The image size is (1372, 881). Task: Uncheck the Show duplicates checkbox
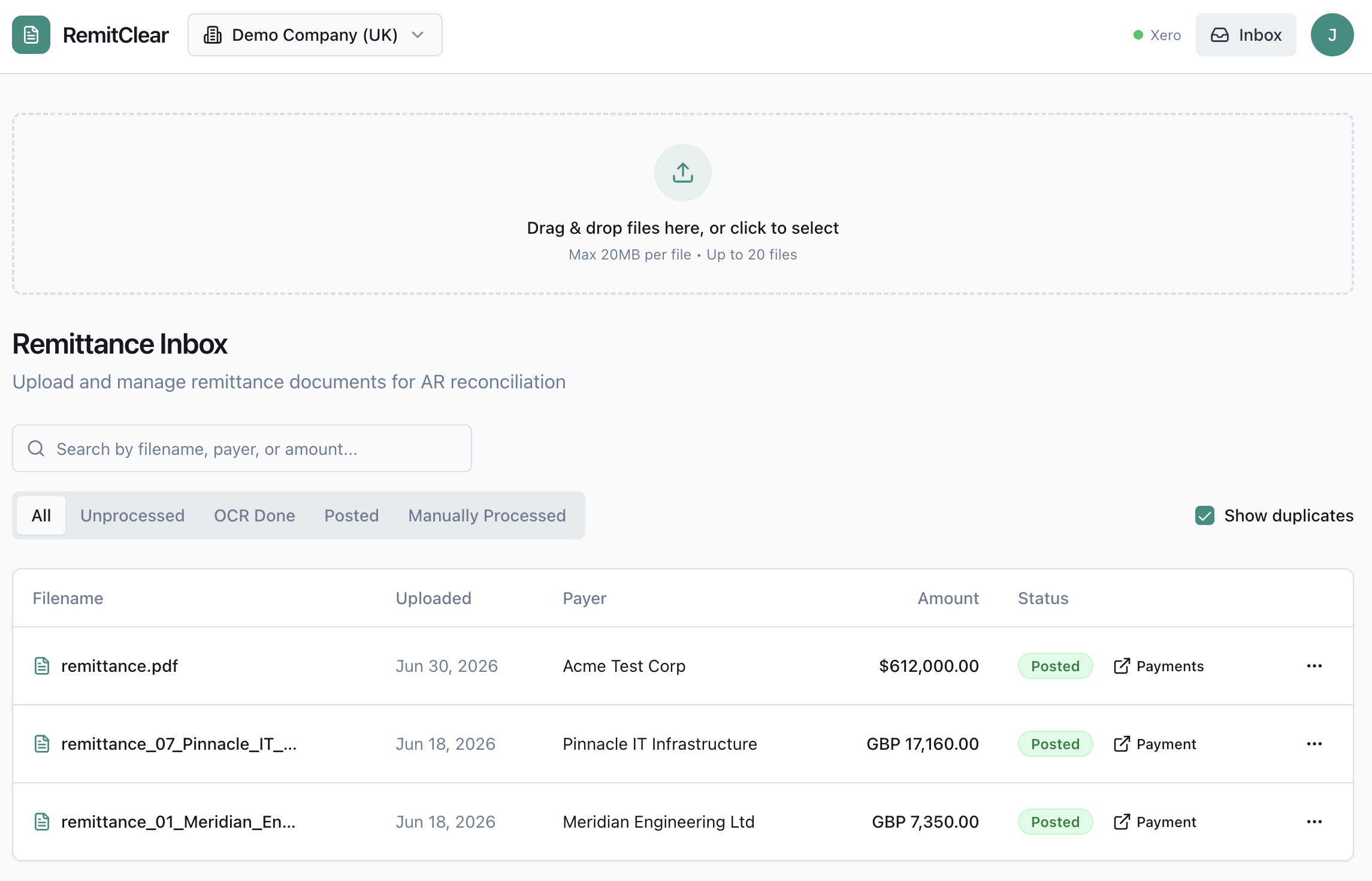tap(1205, 515)
